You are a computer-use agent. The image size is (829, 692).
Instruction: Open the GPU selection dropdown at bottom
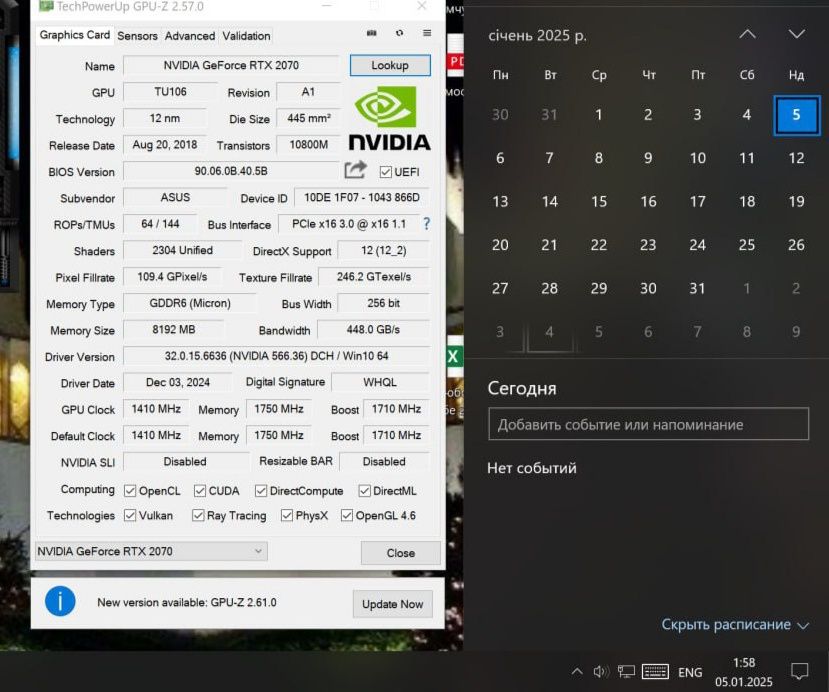[x=151, y=551]
